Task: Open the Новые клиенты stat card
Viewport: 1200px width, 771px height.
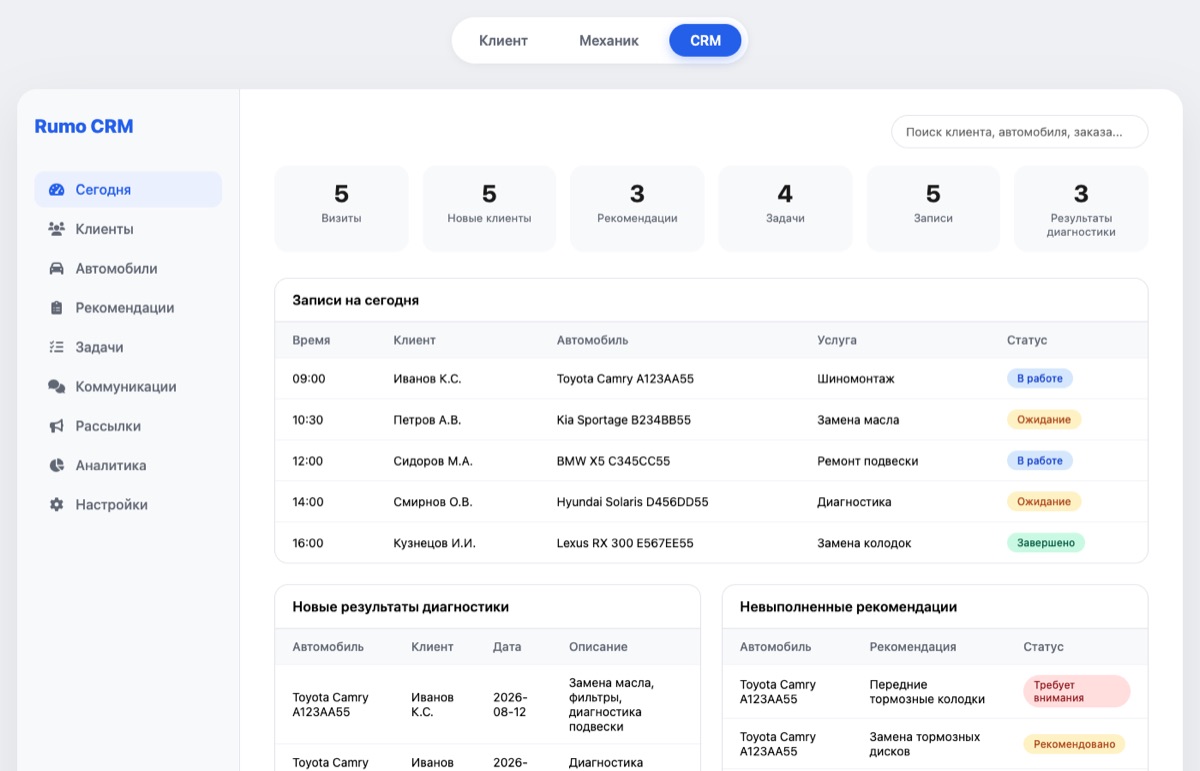Action: click(x=489, y=208)
